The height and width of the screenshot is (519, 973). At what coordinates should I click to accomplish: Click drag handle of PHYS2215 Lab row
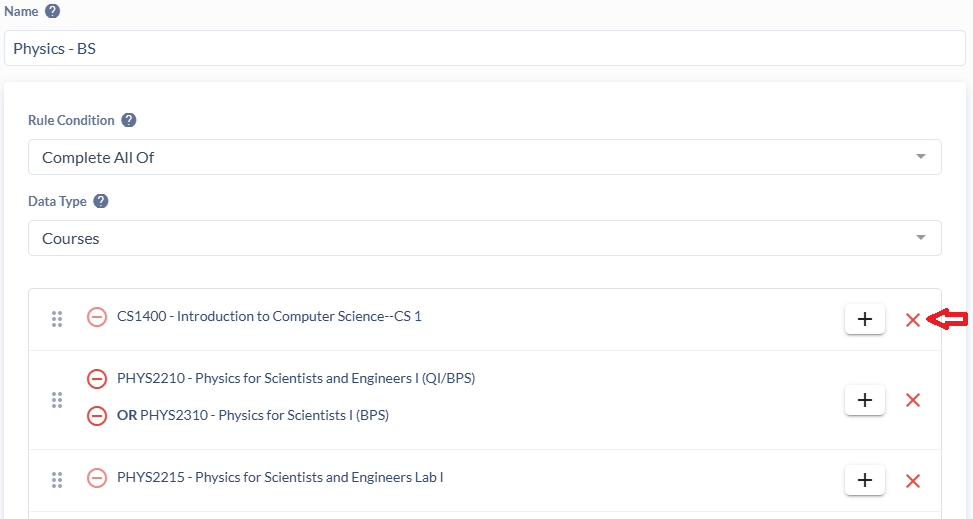[x=57, y=480]
